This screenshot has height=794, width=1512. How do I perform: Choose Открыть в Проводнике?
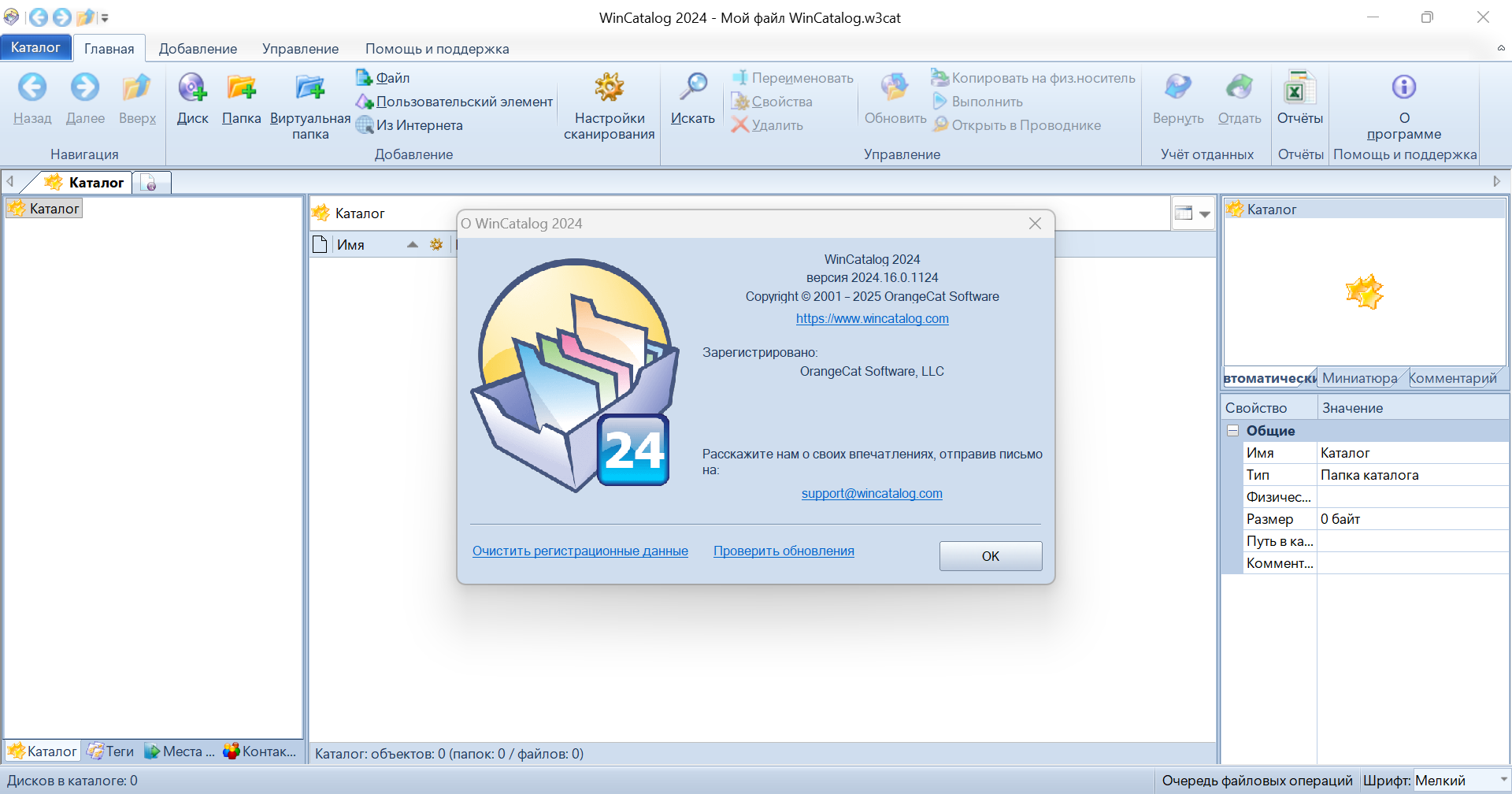[x=1017, y=125]
